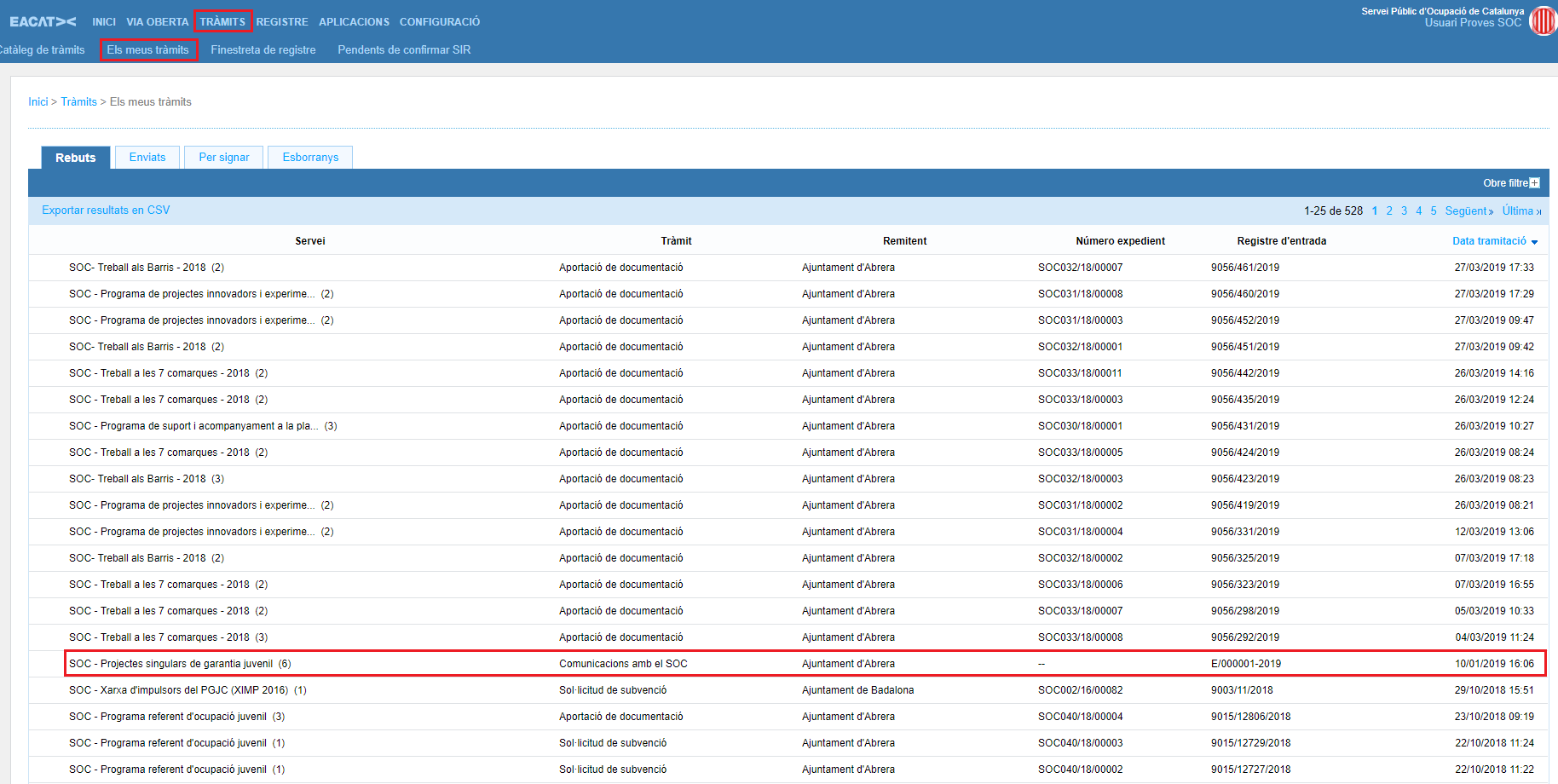Jump to Última page of results
The image size is (1558, 784).
coord(1520,210)
